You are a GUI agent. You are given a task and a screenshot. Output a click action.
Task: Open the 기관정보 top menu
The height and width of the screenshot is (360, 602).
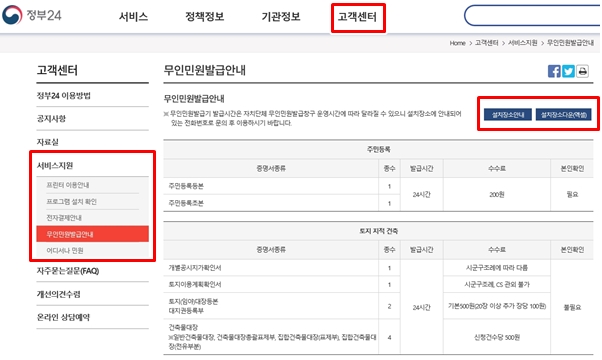(x=281, y=17)
